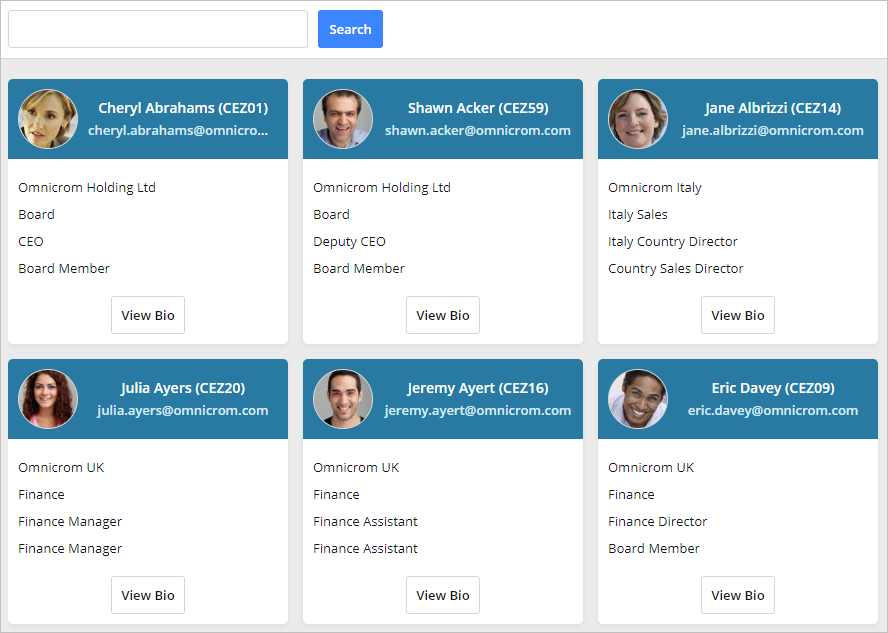The image size is (888, 633).
Task: Focus the employee search text field
Action: (x=158, y=29)
